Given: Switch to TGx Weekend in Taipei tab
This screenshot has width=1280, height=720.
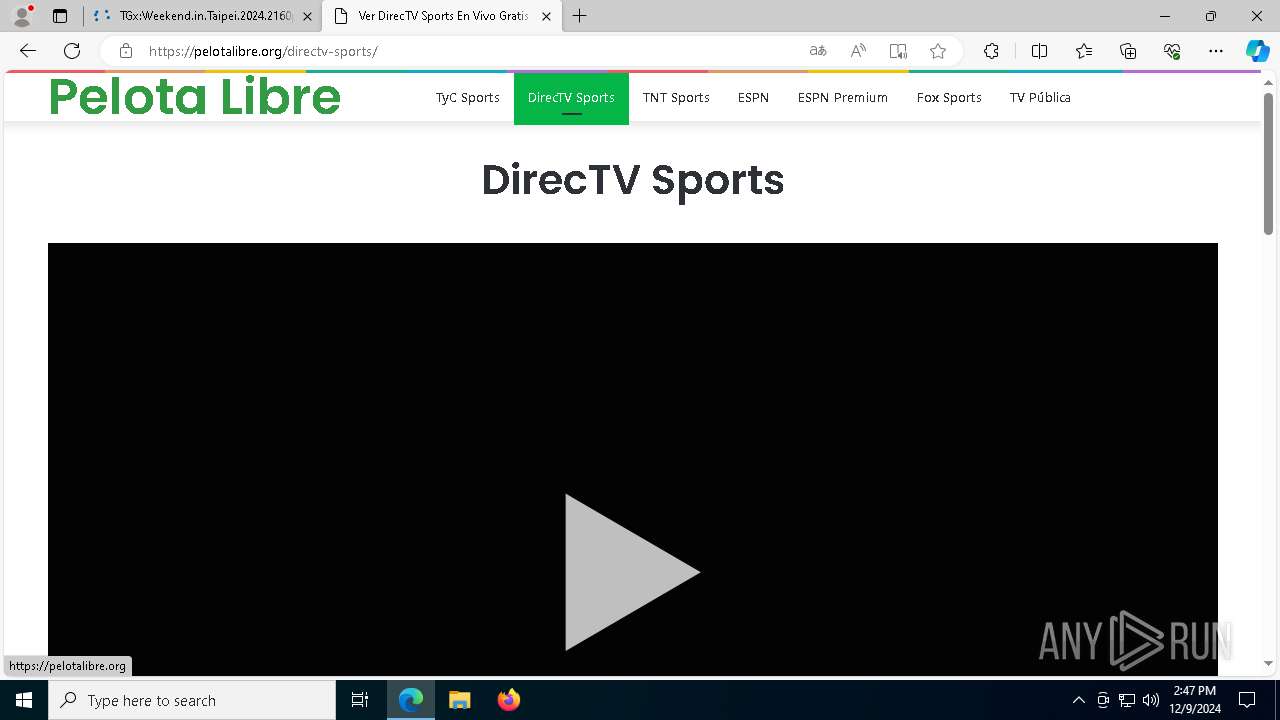Looking at the screenshot, I should click(x=203, y=16).
